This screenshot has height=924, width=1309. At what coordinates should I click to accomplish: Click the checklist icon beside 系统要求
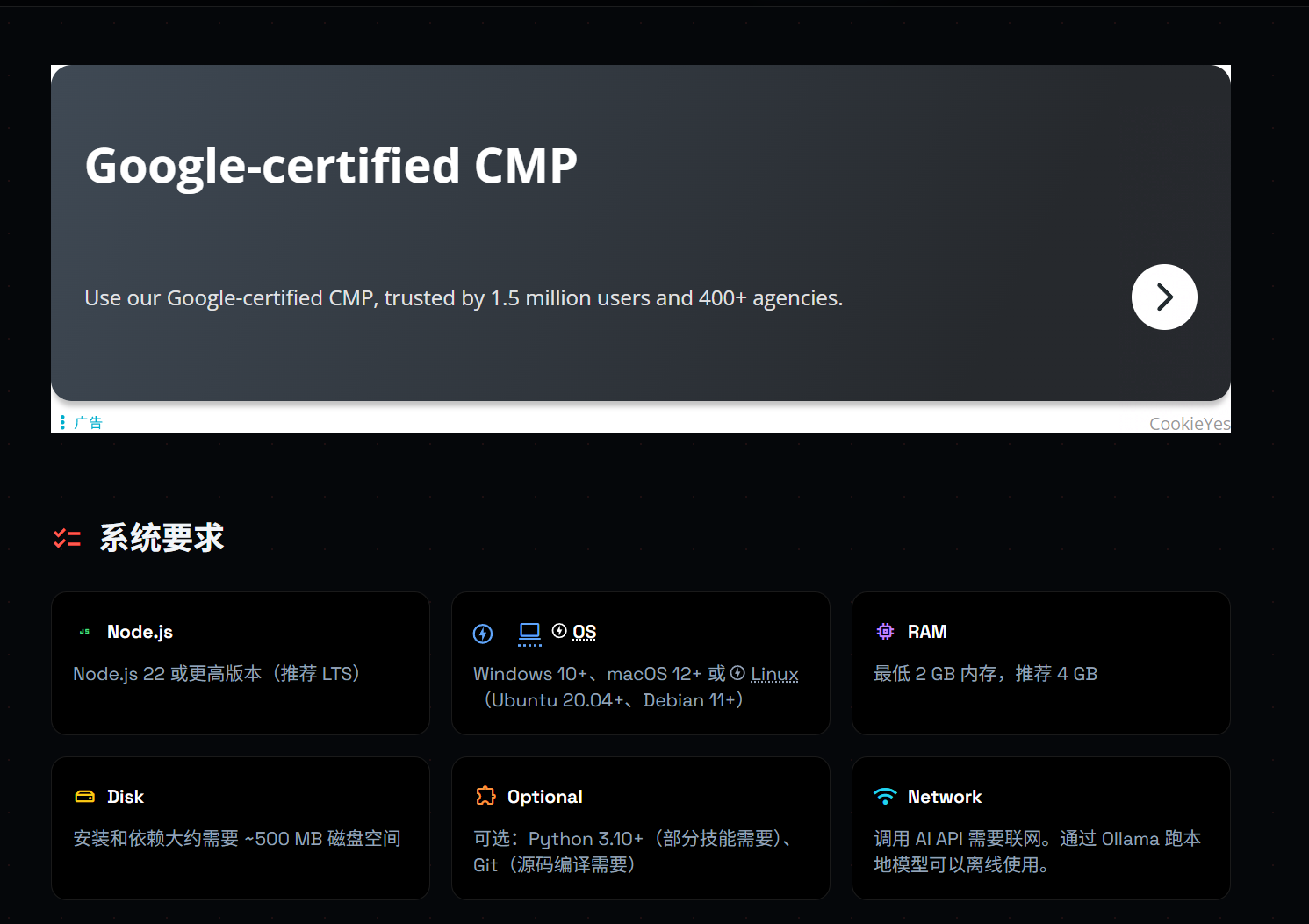pos(67,538)
